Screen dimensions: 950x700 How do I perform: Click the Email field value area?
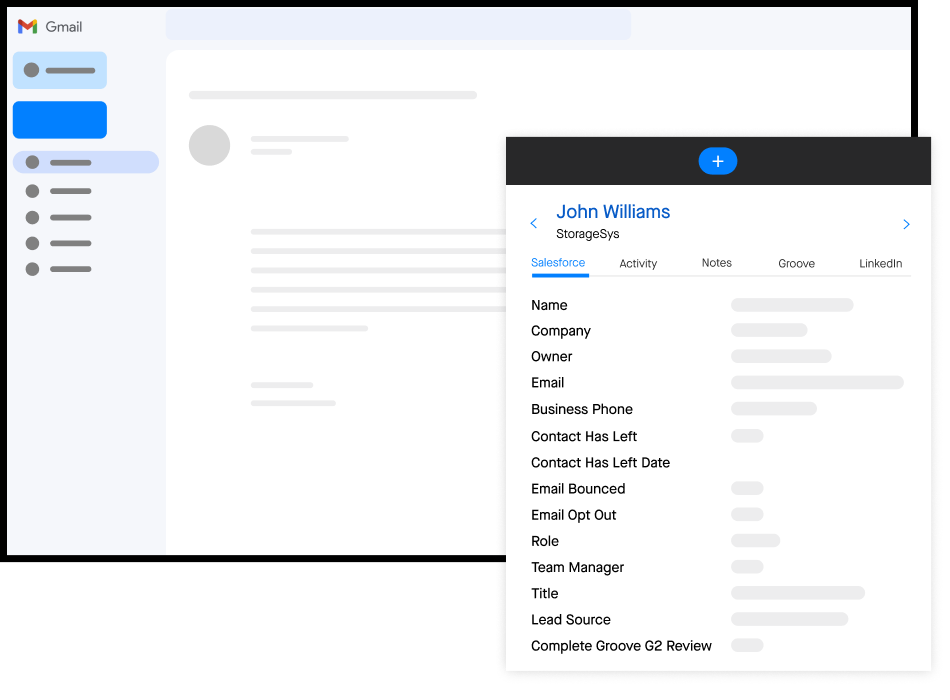tap(816, 382)
